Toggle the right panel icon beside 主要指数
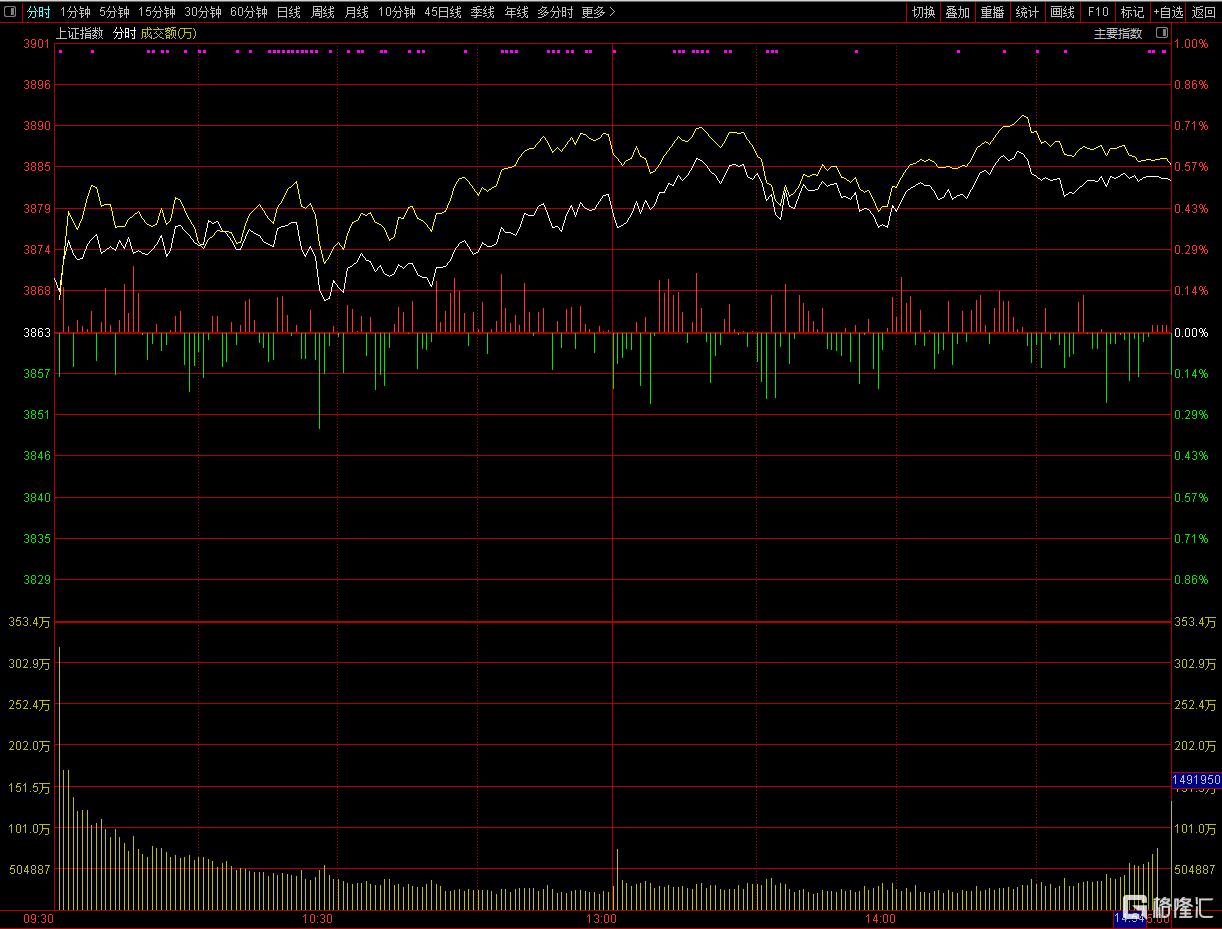 coord(1159,33)
